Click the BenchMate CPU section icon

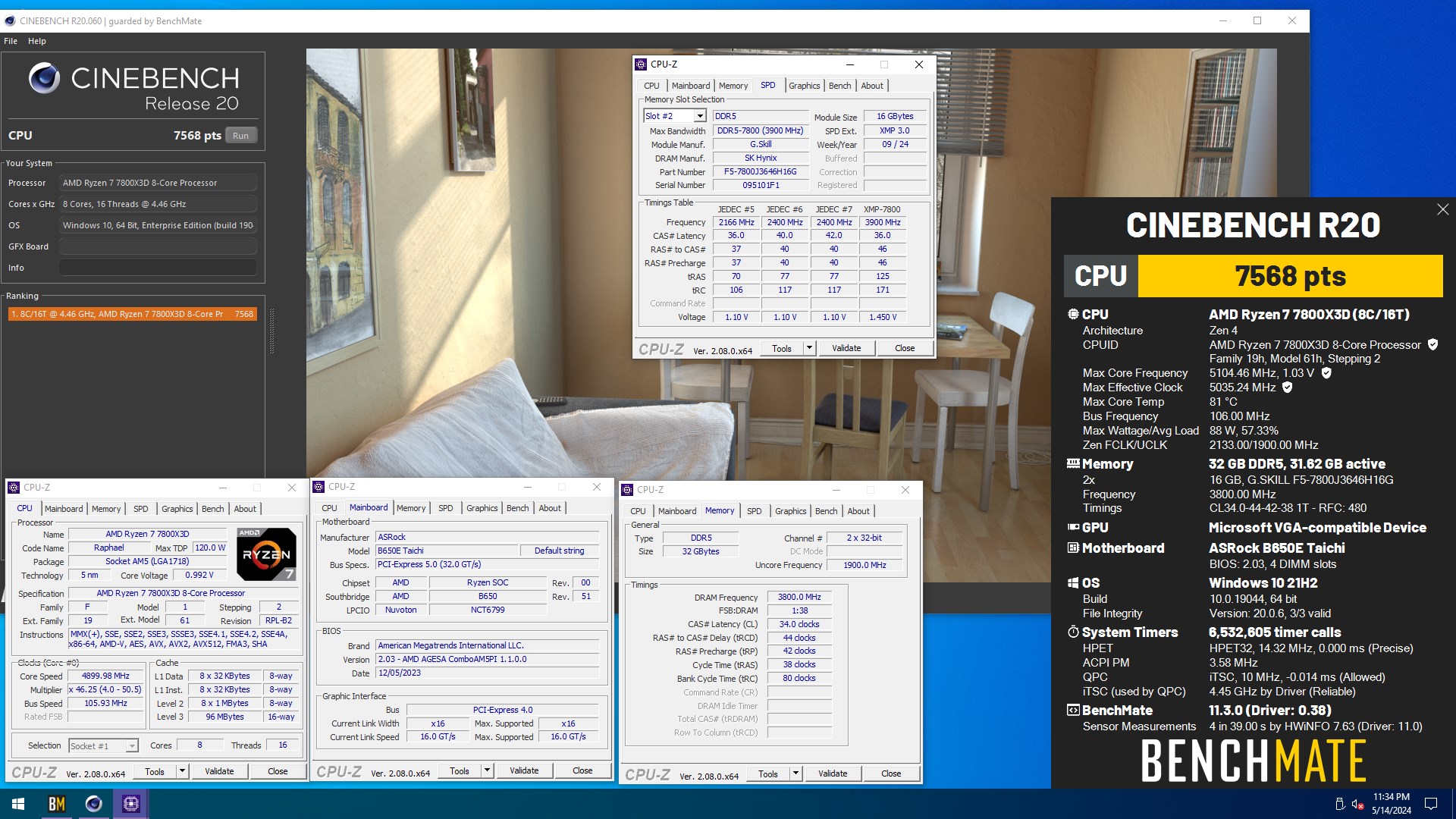tap(1073, 314)
